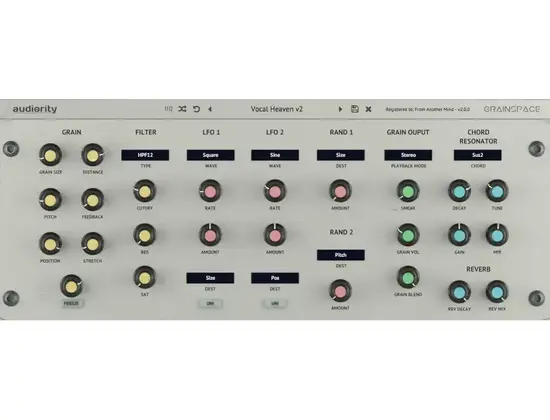Click the filter RES knob

tap(145, 235)
